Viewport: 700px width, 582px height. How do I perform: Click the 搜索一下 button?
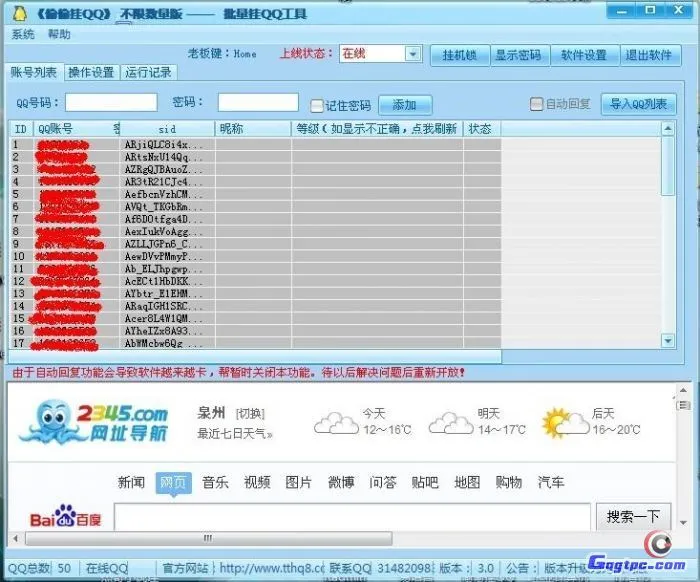pos(633,517)
